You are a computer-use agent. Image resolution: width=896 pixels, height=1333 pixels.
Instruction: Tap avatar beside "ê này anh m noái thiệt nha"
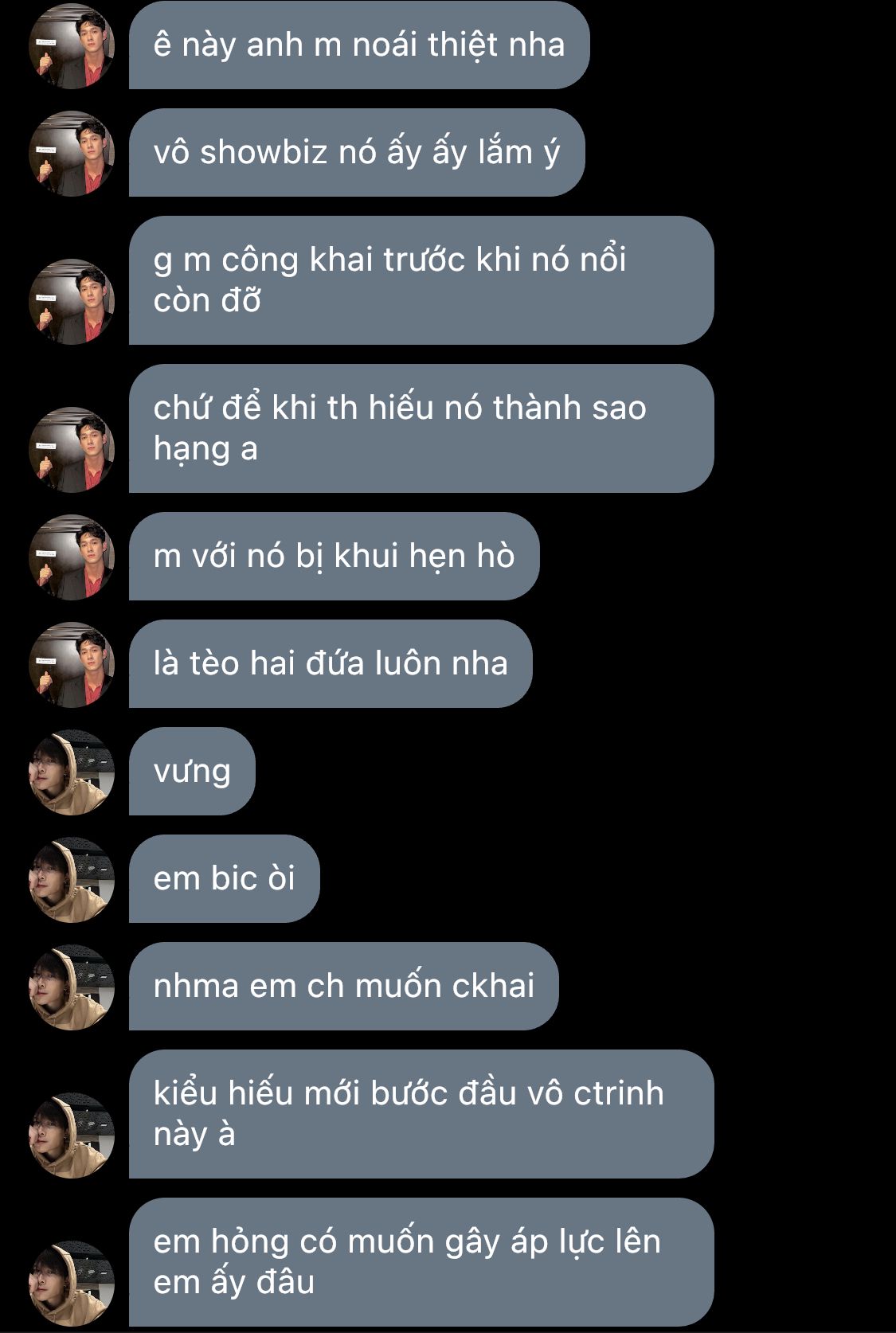(72, 45)
